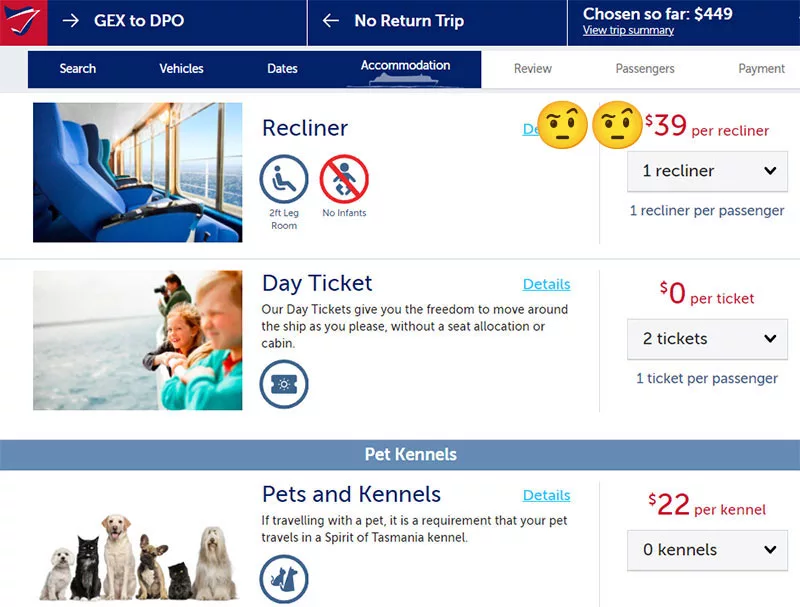Click the Day Ticket icon under the description
Viewport: 800px width, 607px height.
pyautogui.click(x=284, y=385)
